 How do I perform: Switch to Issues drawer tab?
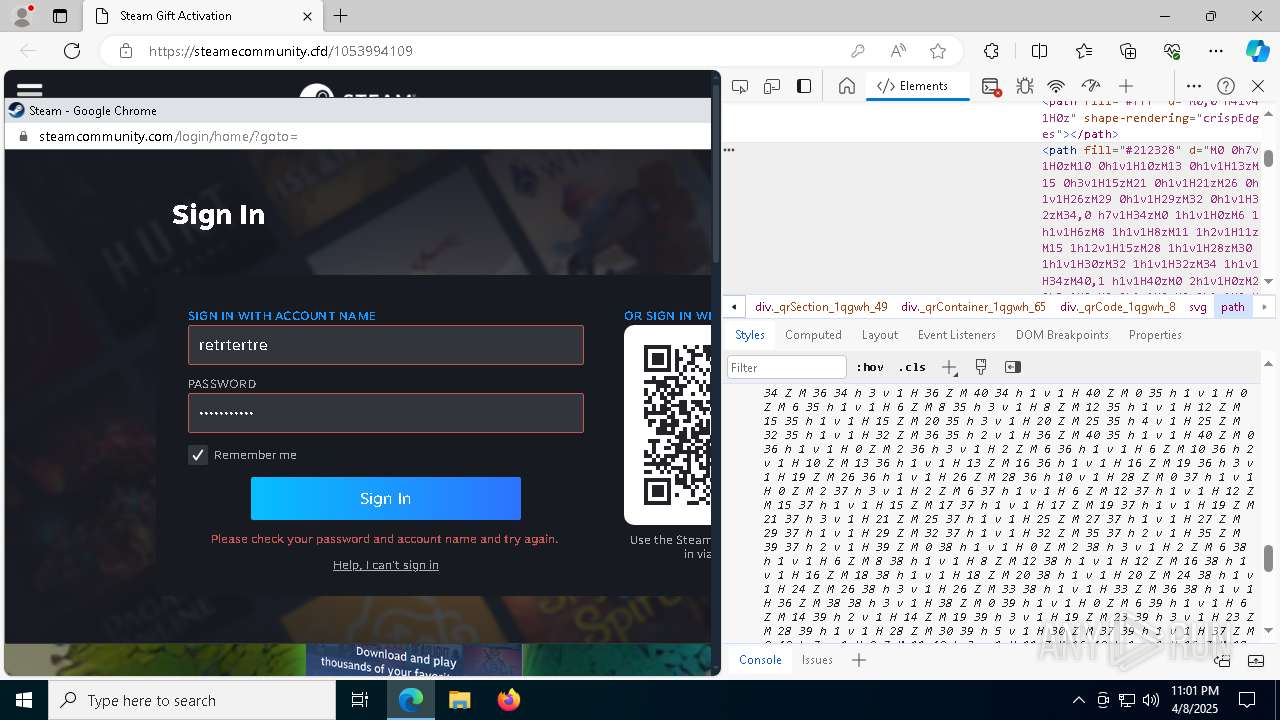(x=817, y=660)
